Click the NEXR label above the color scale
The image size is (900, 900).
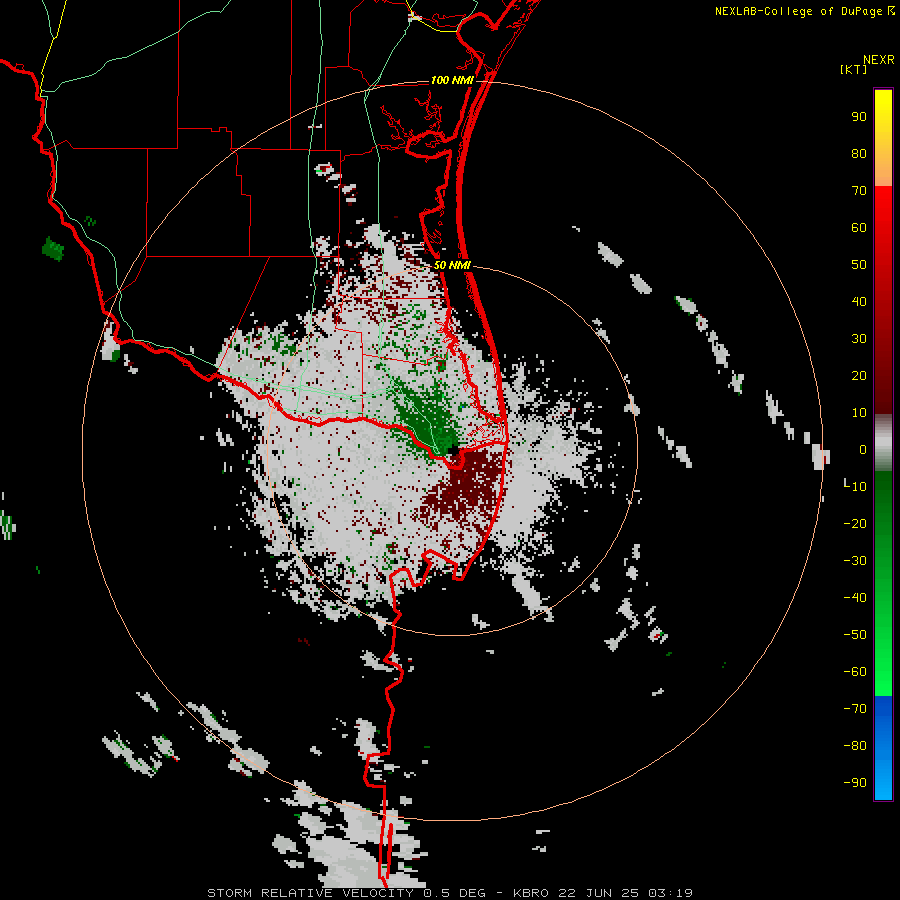point(878,60)
